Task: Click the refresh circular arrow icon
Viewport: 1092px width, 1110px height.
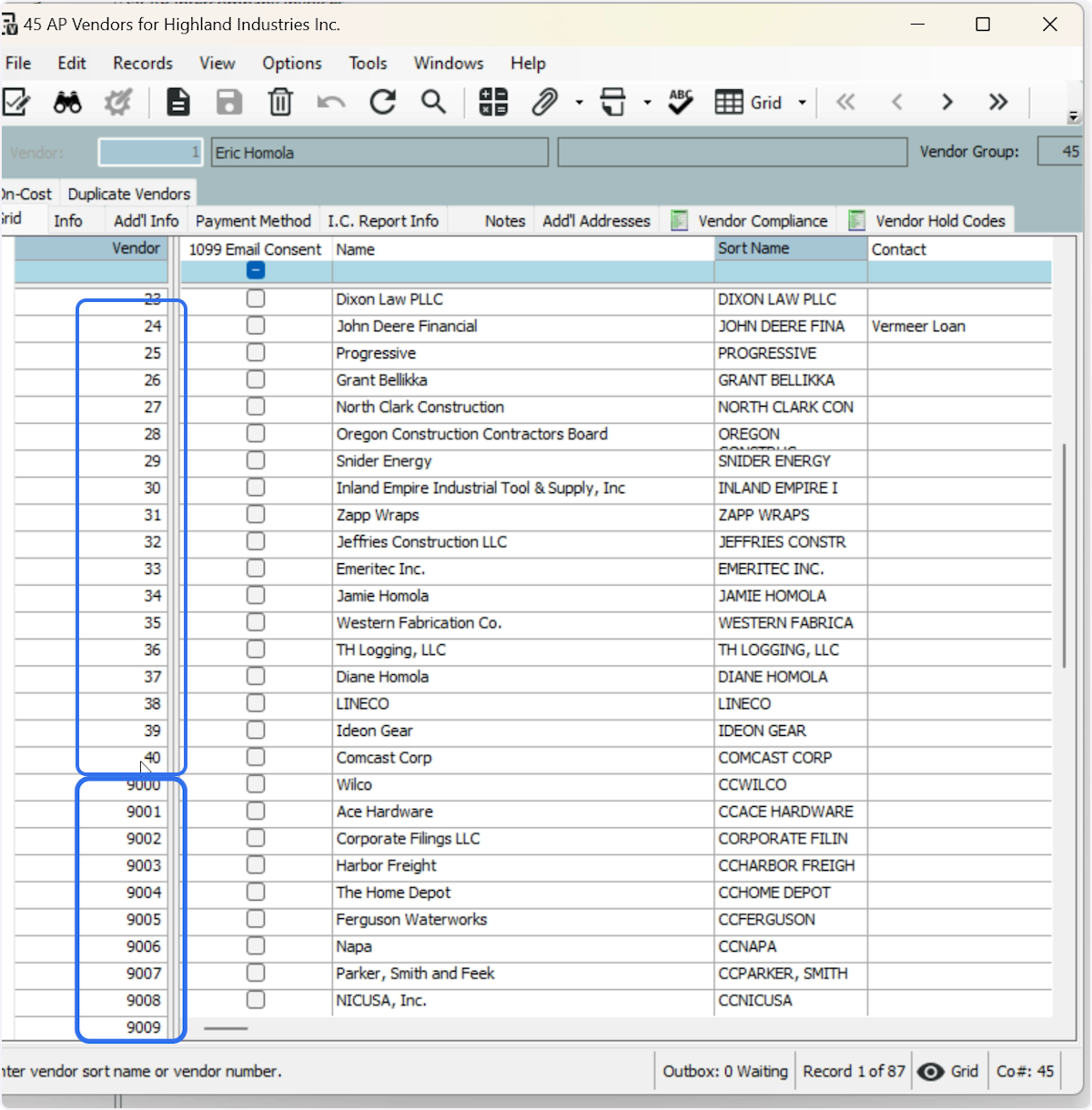Action: (x=383, y=102)
